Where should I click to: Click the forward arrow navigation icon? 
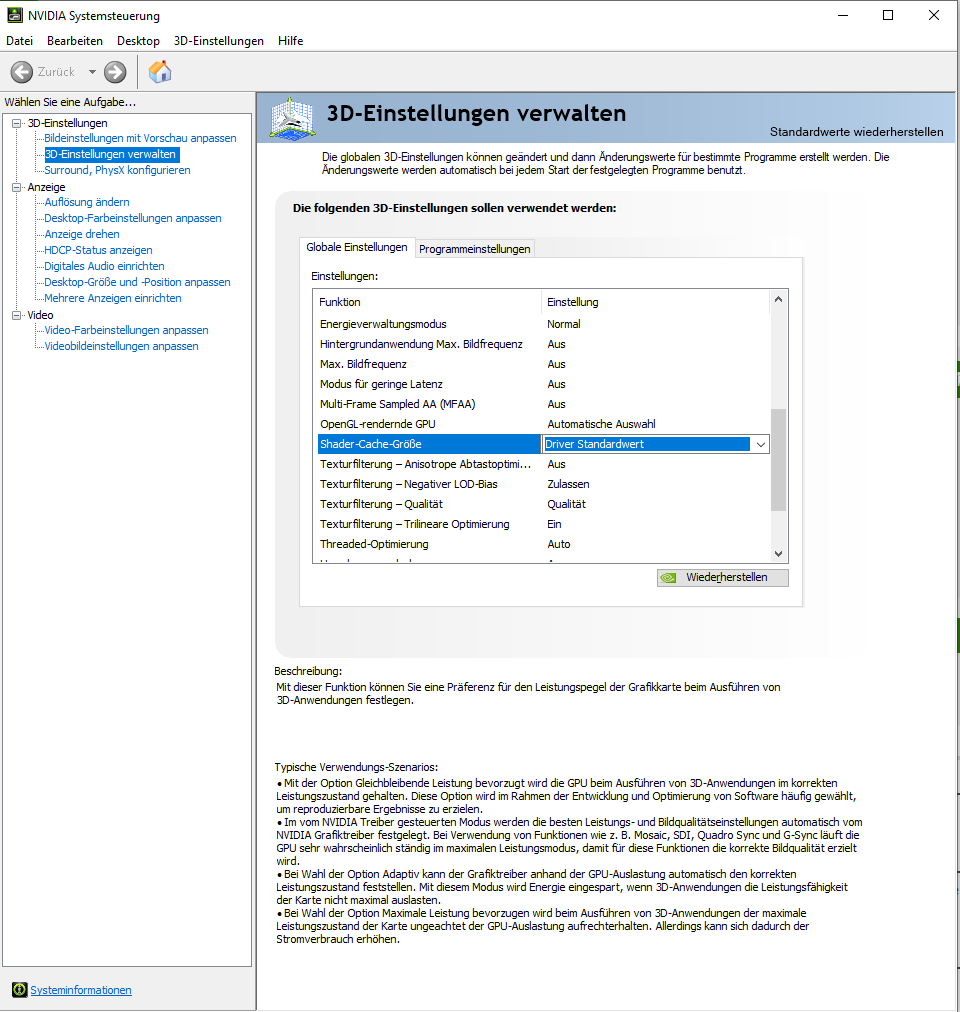click(115, 72)
